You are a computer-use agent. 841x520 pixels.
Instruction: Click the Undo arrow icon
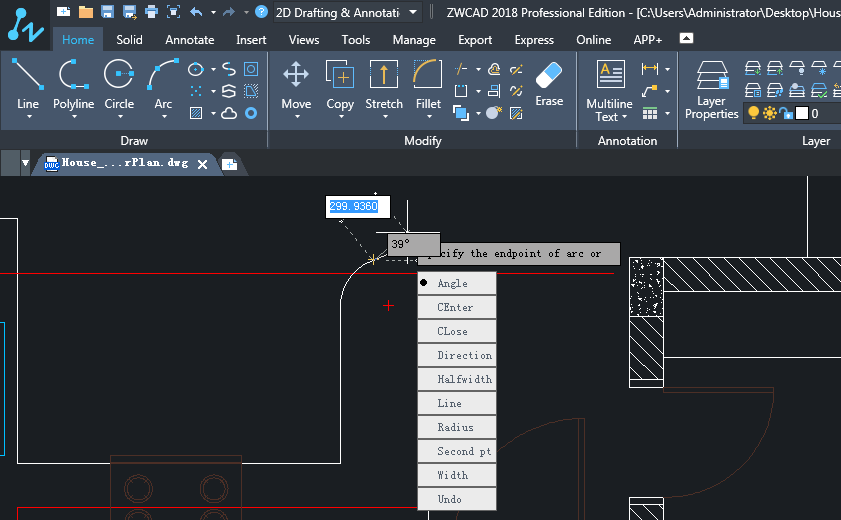tap(196, 11)
